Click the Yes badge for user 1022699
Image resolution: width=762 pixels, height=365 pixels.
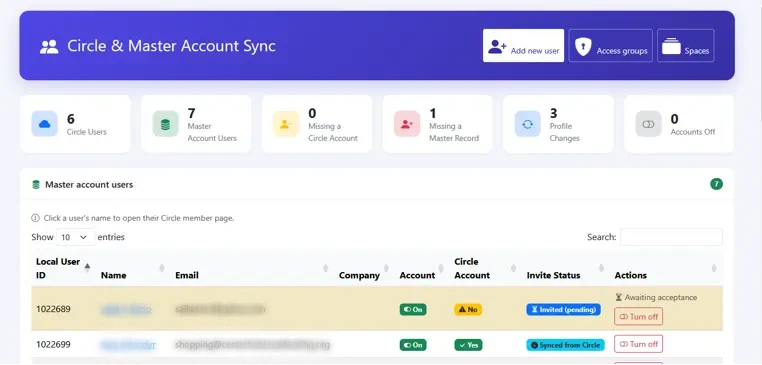[468, 345]
